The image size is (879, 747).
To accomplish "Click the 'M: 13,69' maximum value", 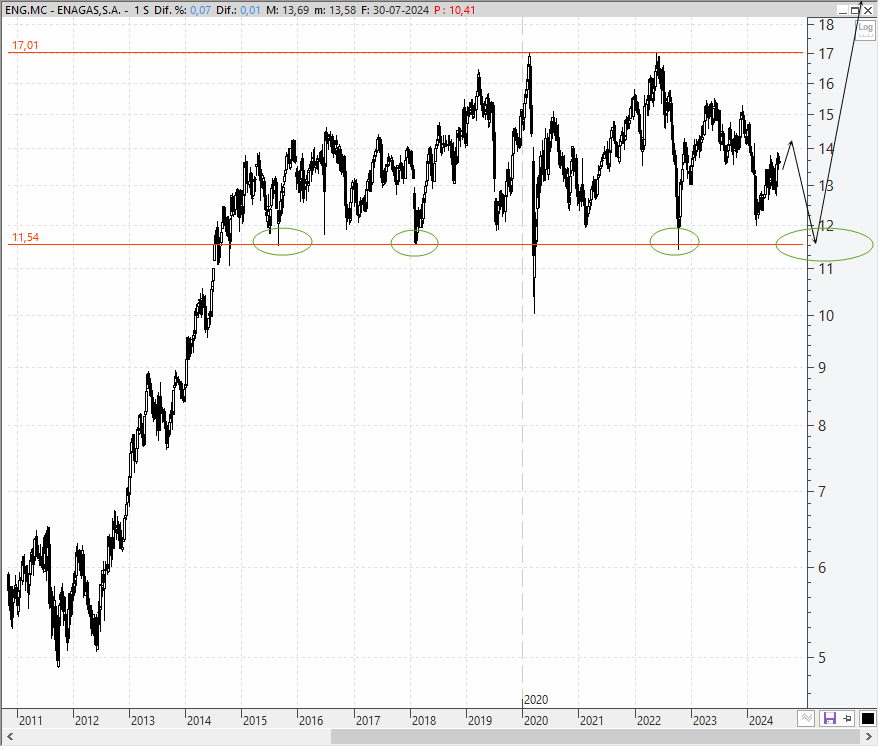I will pyautogui.click(x=287, y=10).
